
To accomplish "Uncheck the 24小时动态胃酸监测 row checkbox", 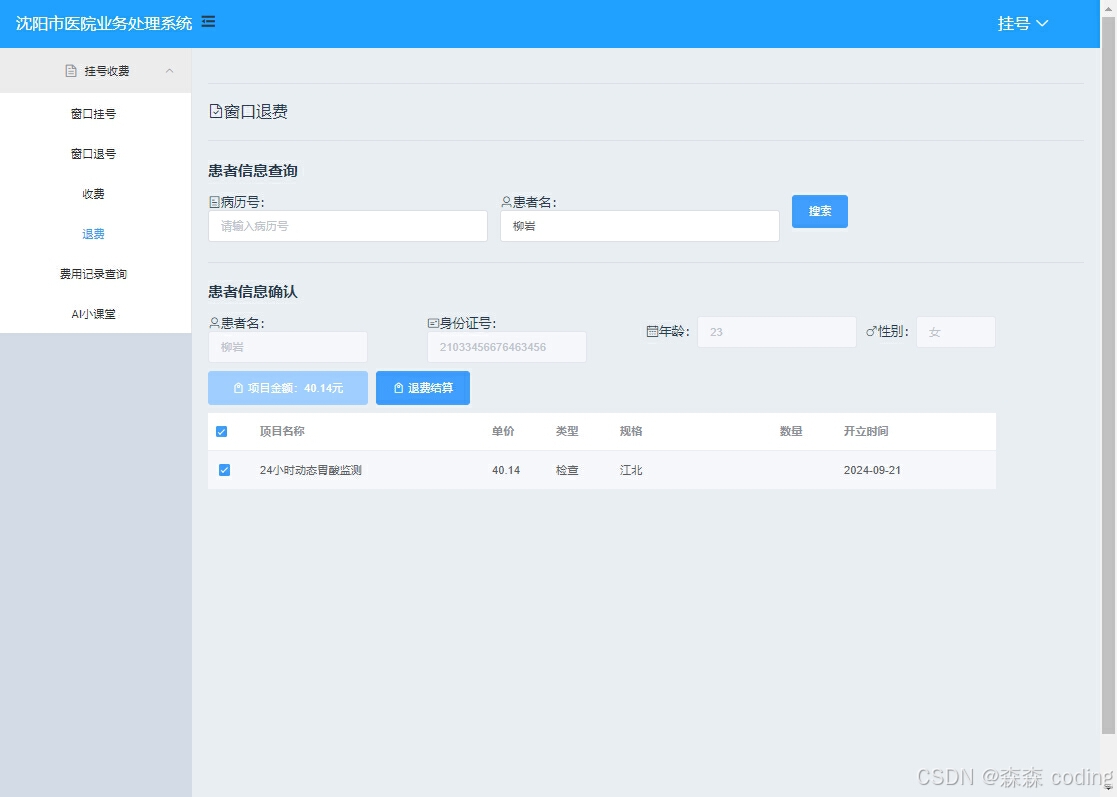I will [x=223, y=469].
